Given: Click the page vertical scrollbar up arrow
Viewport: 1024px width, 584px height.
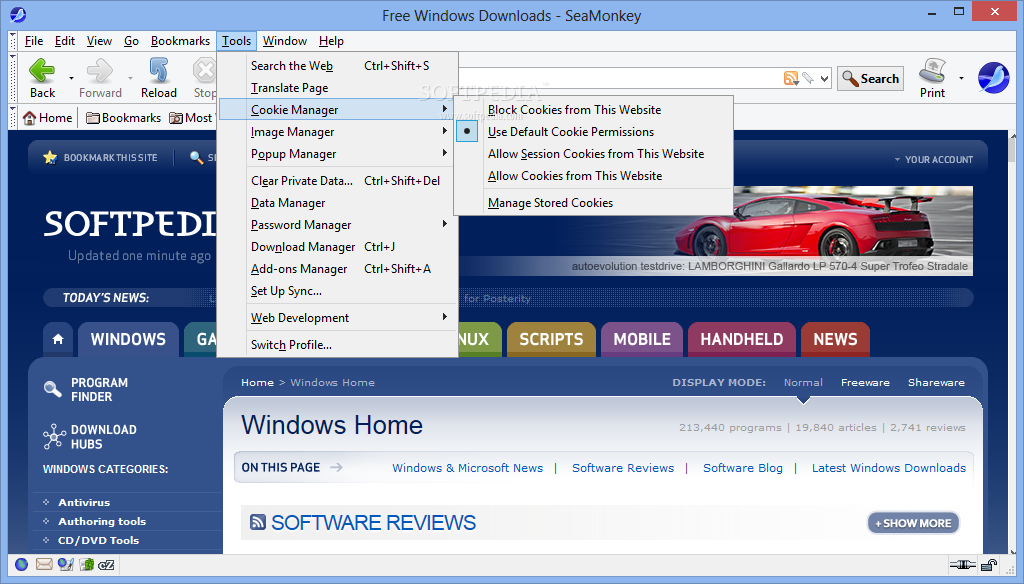Looking at the screenshot, I should [x=1013, y=137].
